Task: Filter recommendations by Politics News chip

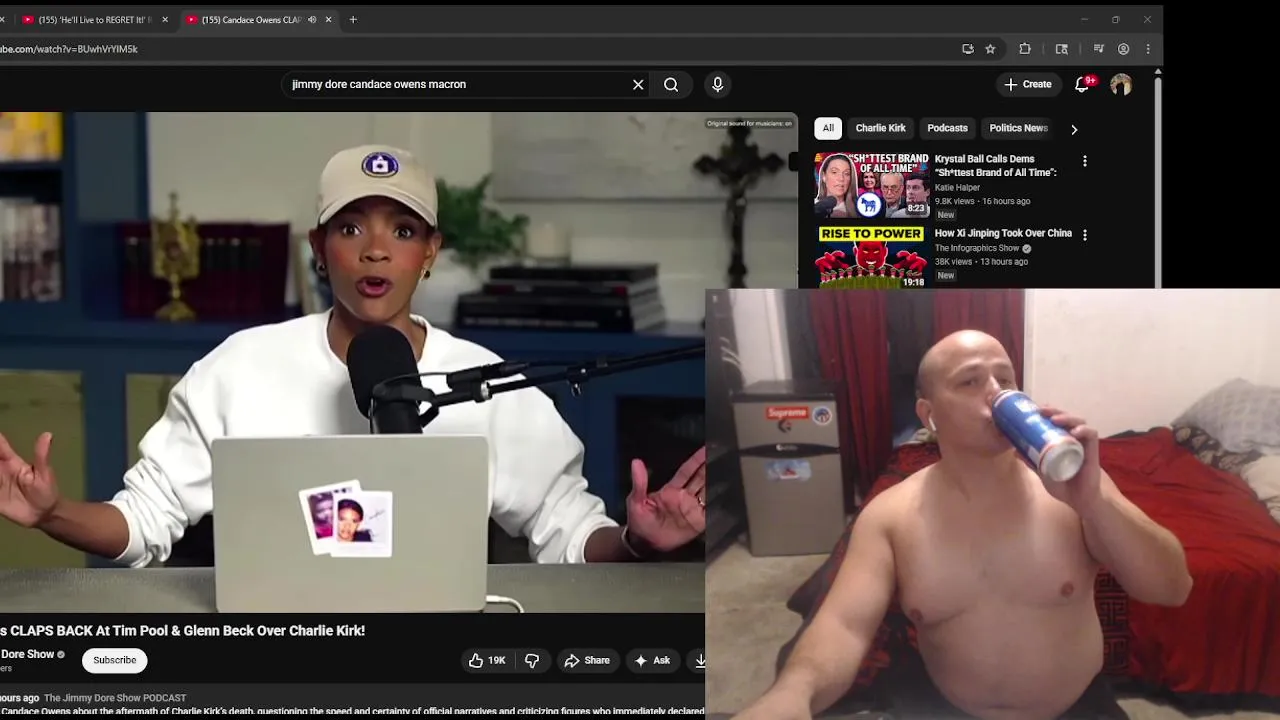Action: click(1018, 128)
